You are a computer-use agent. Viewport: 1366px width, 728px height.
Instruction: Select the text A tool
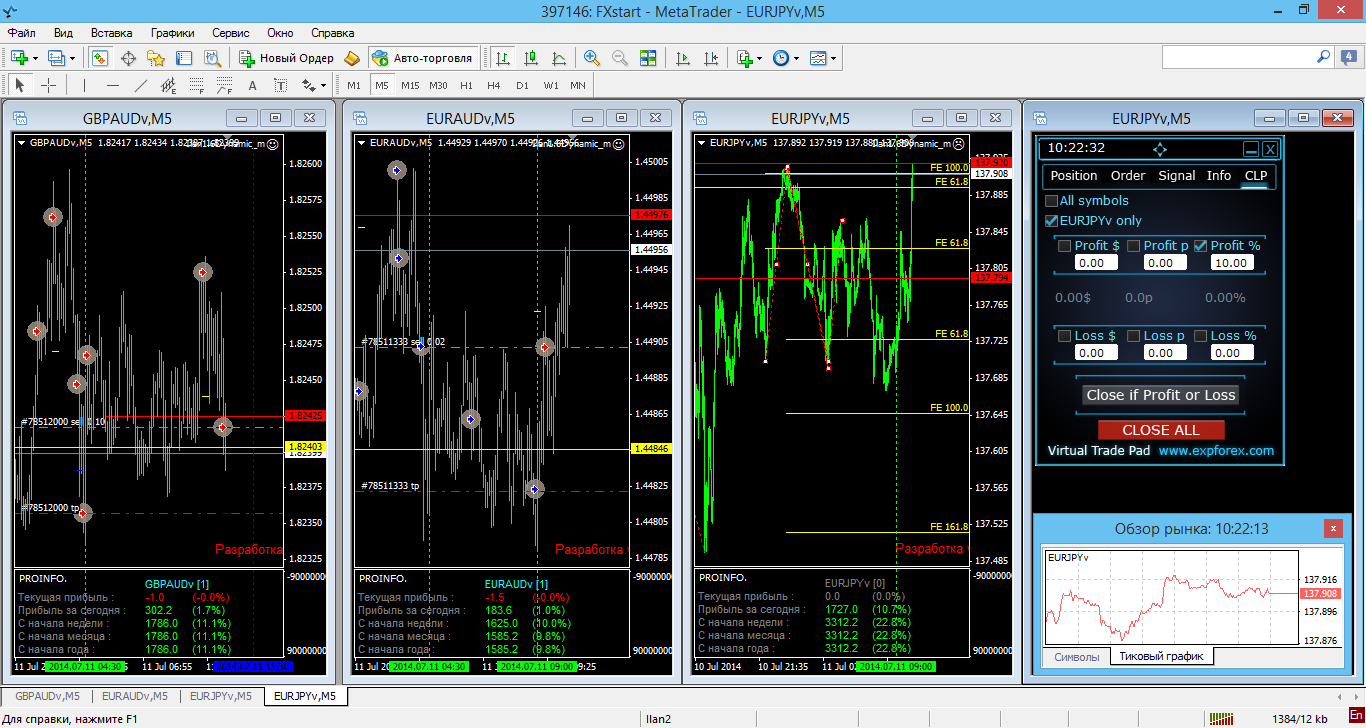(252, 85)
